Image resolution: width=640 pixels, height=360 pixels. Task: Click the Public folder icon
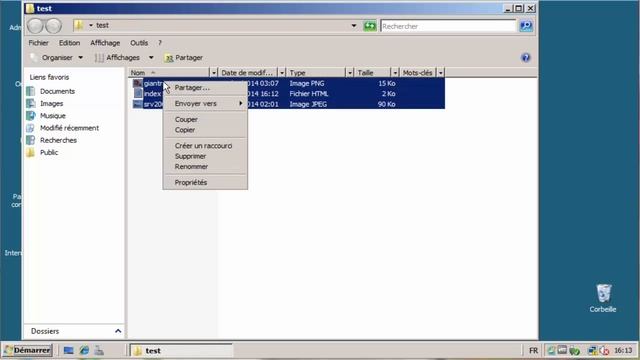(x=31, y=152)
